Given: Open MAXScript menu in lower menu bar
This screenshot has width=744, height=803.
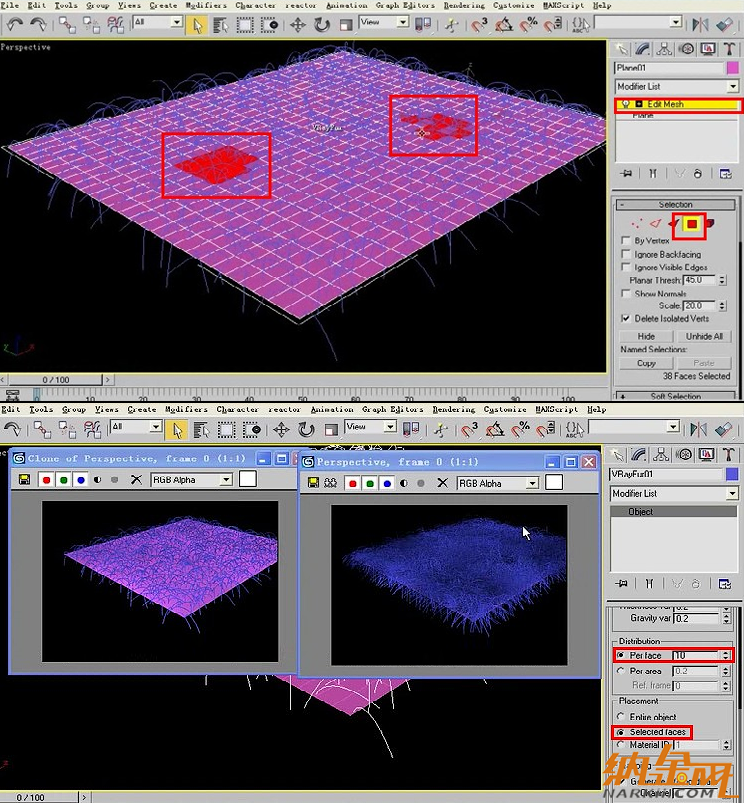Looking at the screenshot, I should 557,409.
